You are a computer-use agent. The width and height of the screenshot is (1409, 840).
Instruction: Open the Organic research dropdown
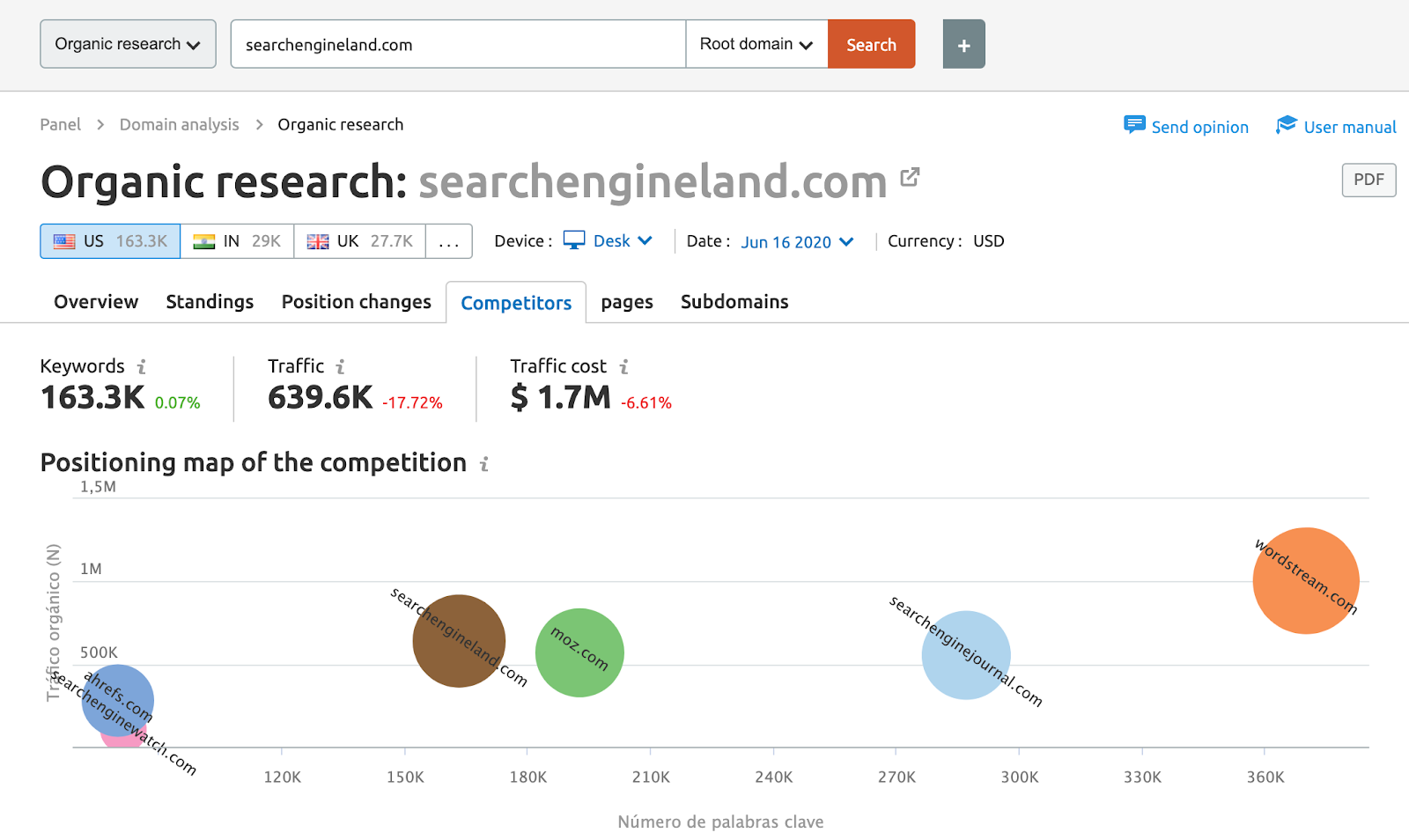[x=128, y=44]
